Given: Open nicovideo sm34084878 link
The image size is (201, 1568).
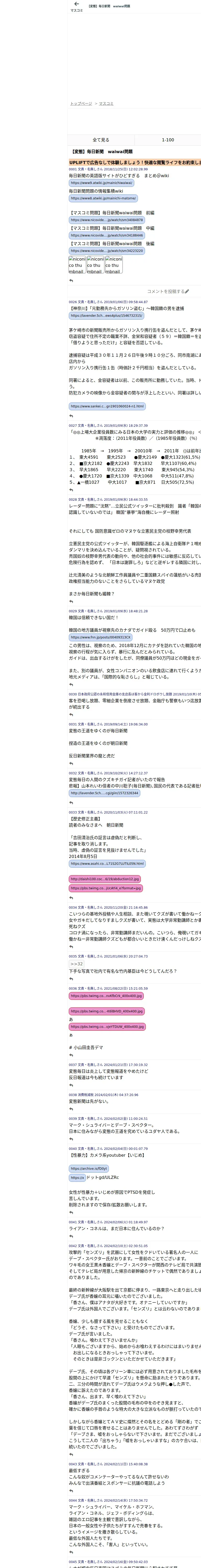Looking at the screenshot, I should [x=107, y=220].
